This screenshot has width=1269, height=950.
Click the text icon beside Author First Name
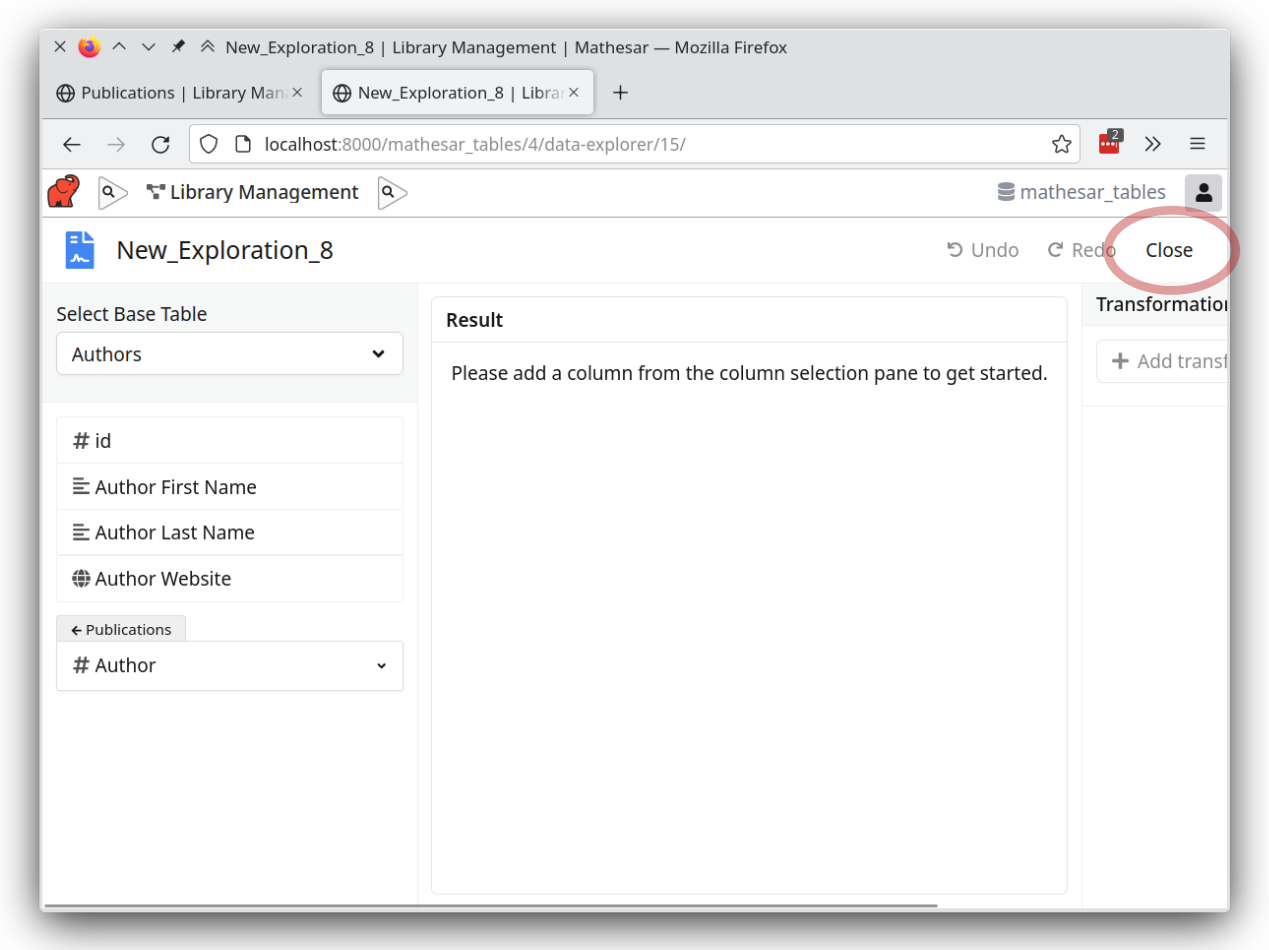pos(80,486)
